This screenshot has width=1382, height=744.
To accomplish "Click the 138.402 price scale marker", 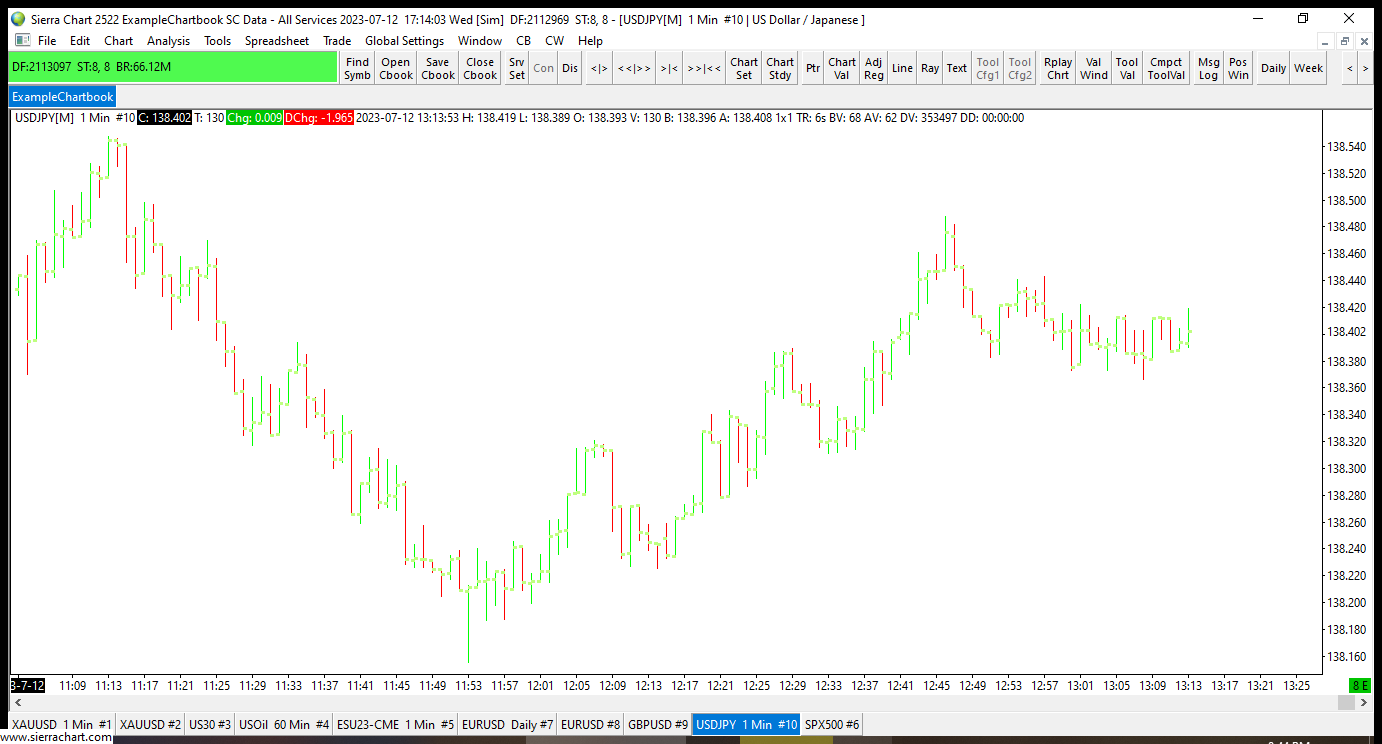I will click(x=1346, y=332).
